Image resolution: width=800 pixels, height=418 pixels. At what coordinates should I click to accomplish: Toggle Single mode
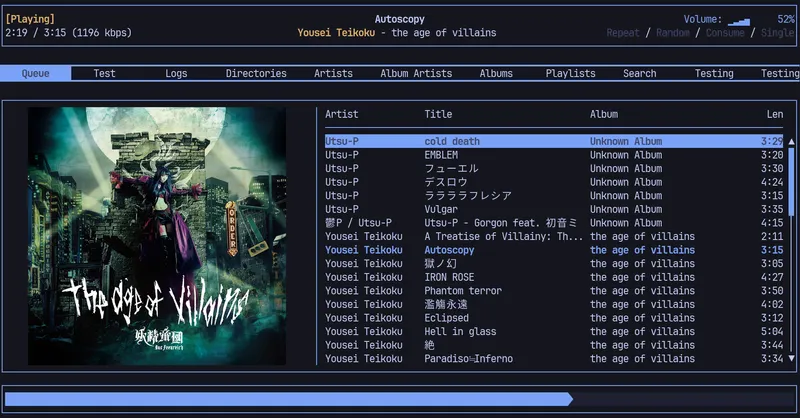(778, 33)
